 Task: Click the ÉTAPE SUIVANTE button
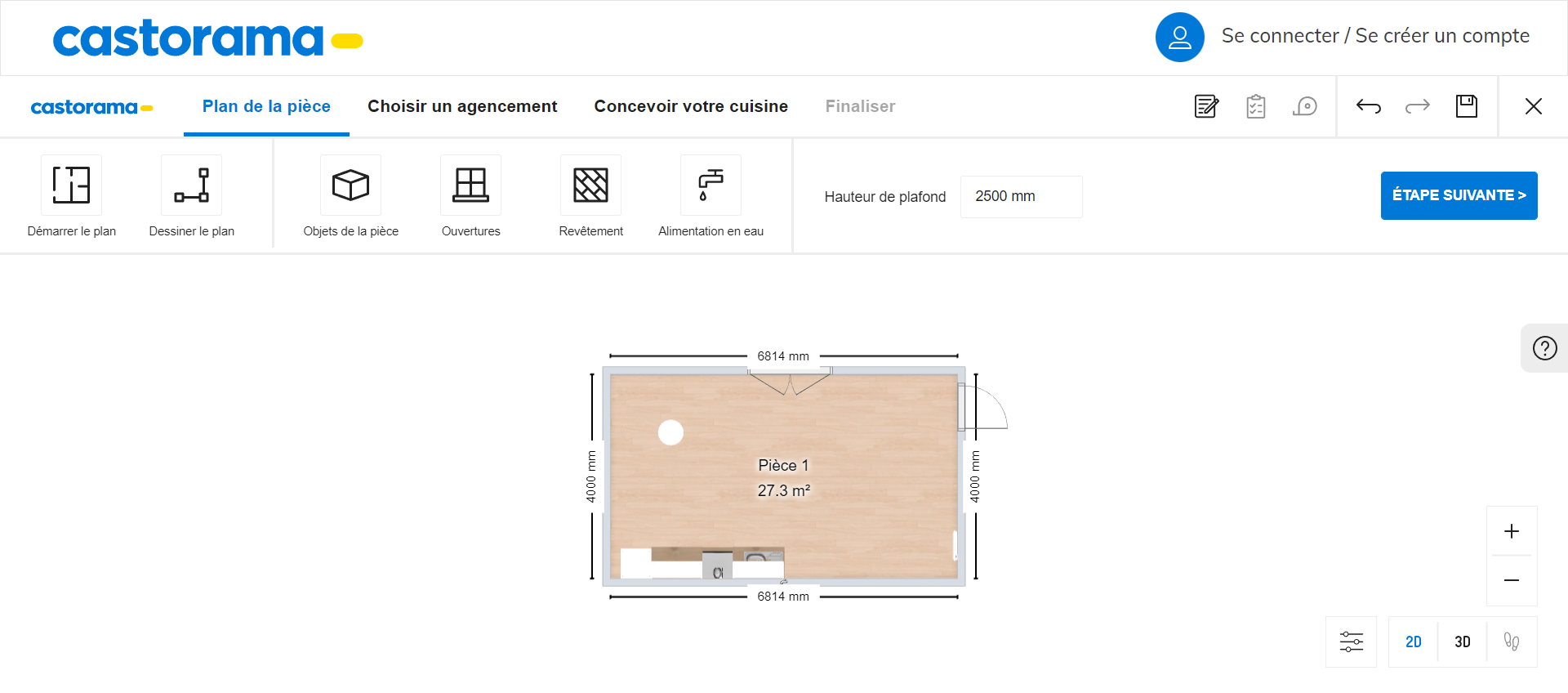coord(1459,195)
